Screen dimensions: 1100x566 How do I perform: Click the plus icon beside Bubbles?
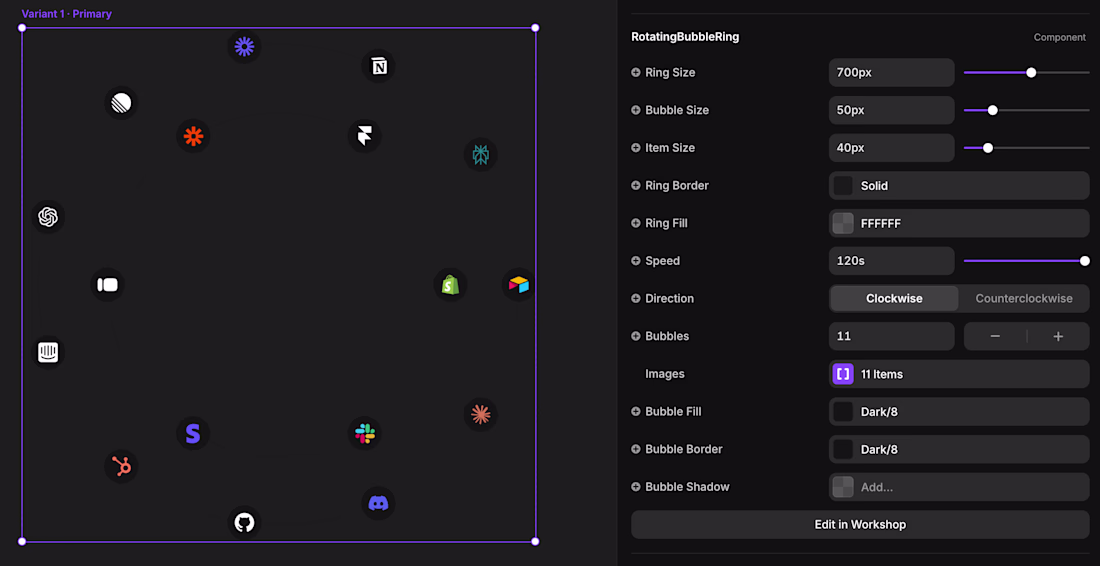pos(636,336)
